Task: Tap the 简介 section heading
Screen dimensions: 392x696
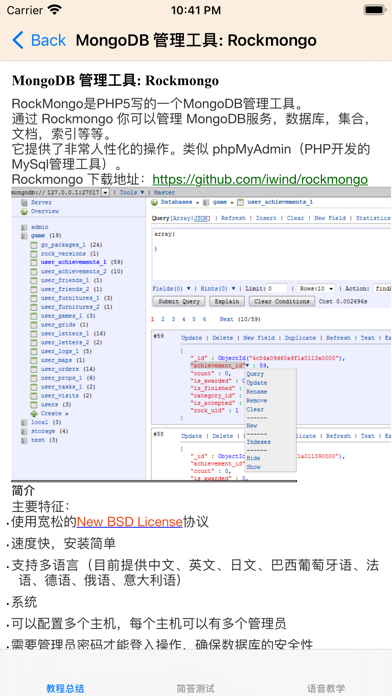Action: tap(23, 491)
